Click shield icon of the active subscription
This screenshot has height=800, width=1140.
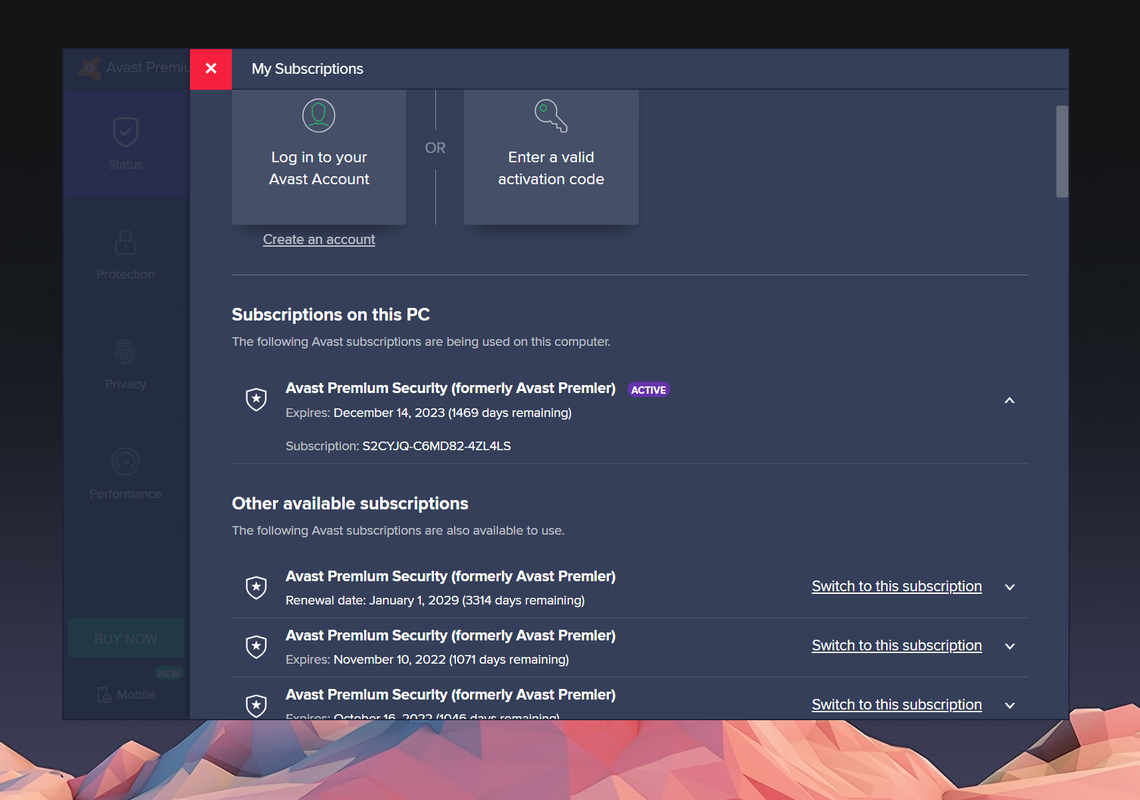tap(256, 399)
